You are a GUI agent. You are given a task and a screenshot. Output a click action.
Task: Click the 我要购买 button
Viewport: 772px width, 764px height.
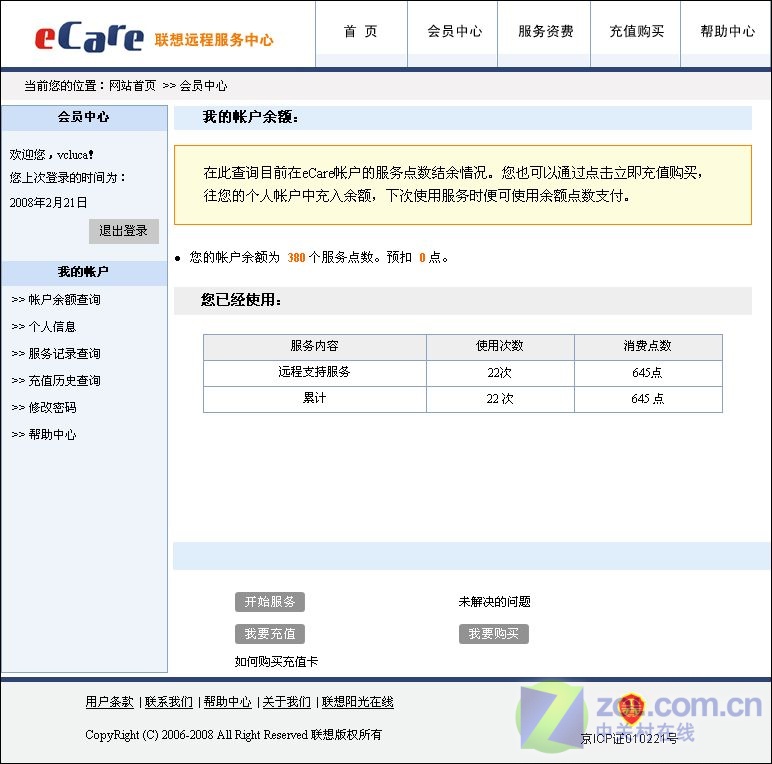click(494, 634)
